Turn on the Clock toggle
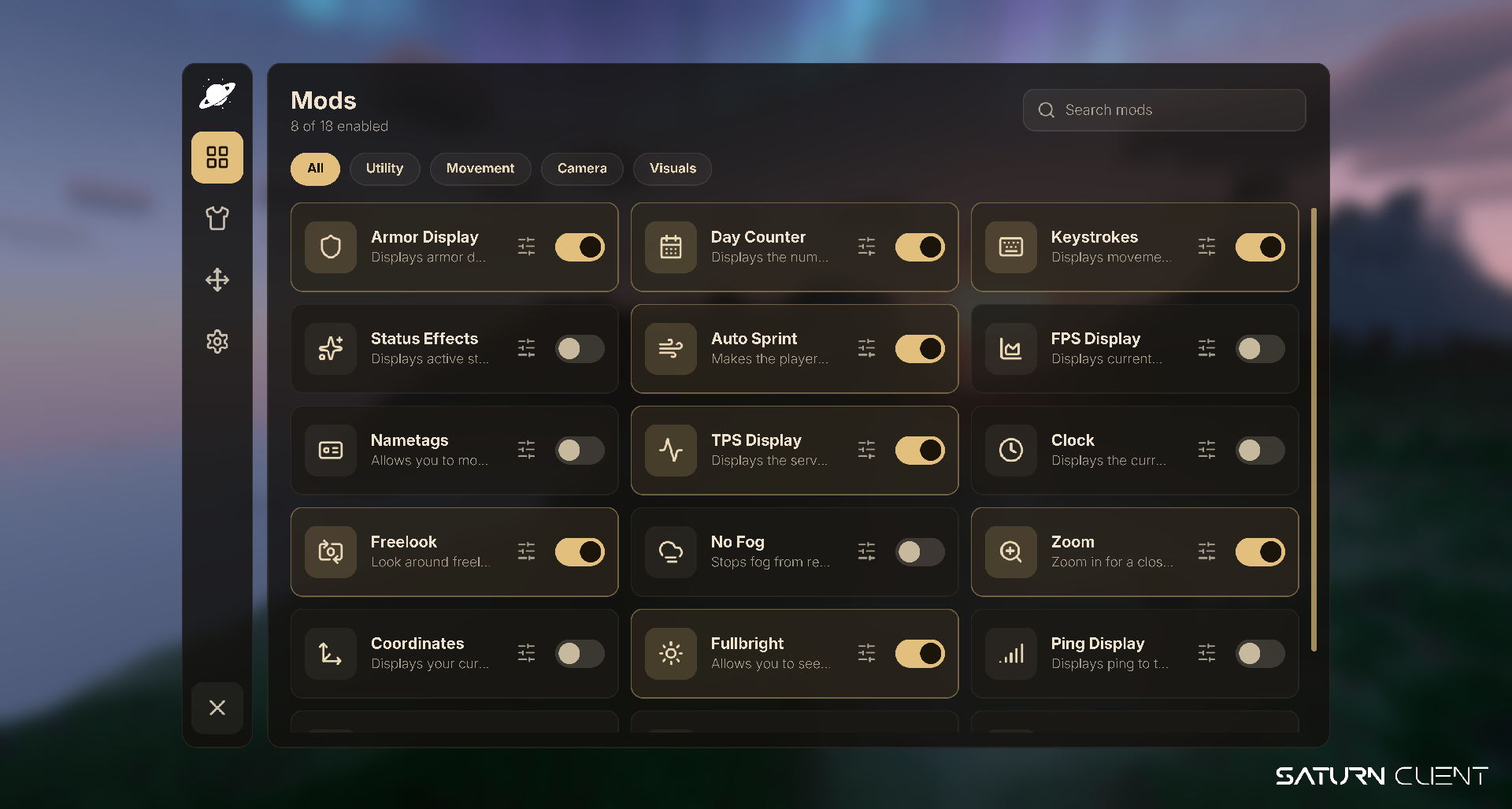This screenshot has height=809, width=1512. [1260, 451]
